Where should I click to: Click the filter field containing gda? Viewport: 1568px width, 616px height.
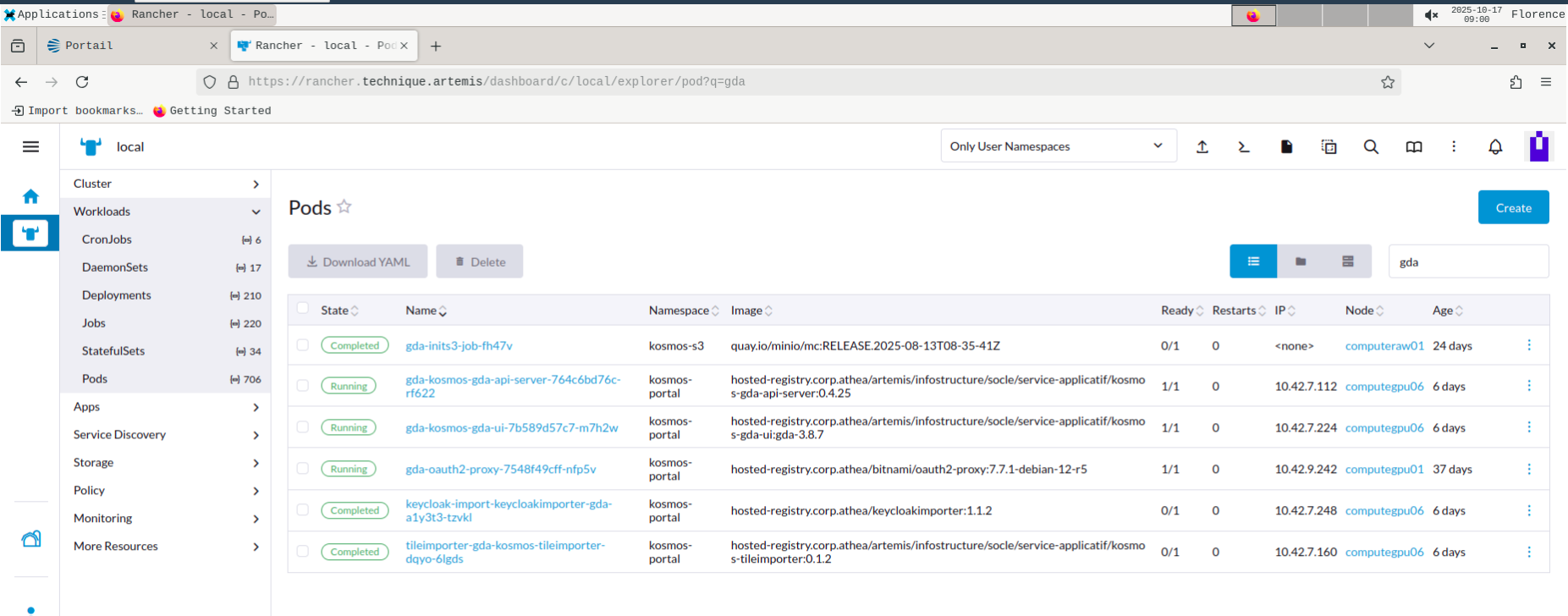pos(1468,262)
